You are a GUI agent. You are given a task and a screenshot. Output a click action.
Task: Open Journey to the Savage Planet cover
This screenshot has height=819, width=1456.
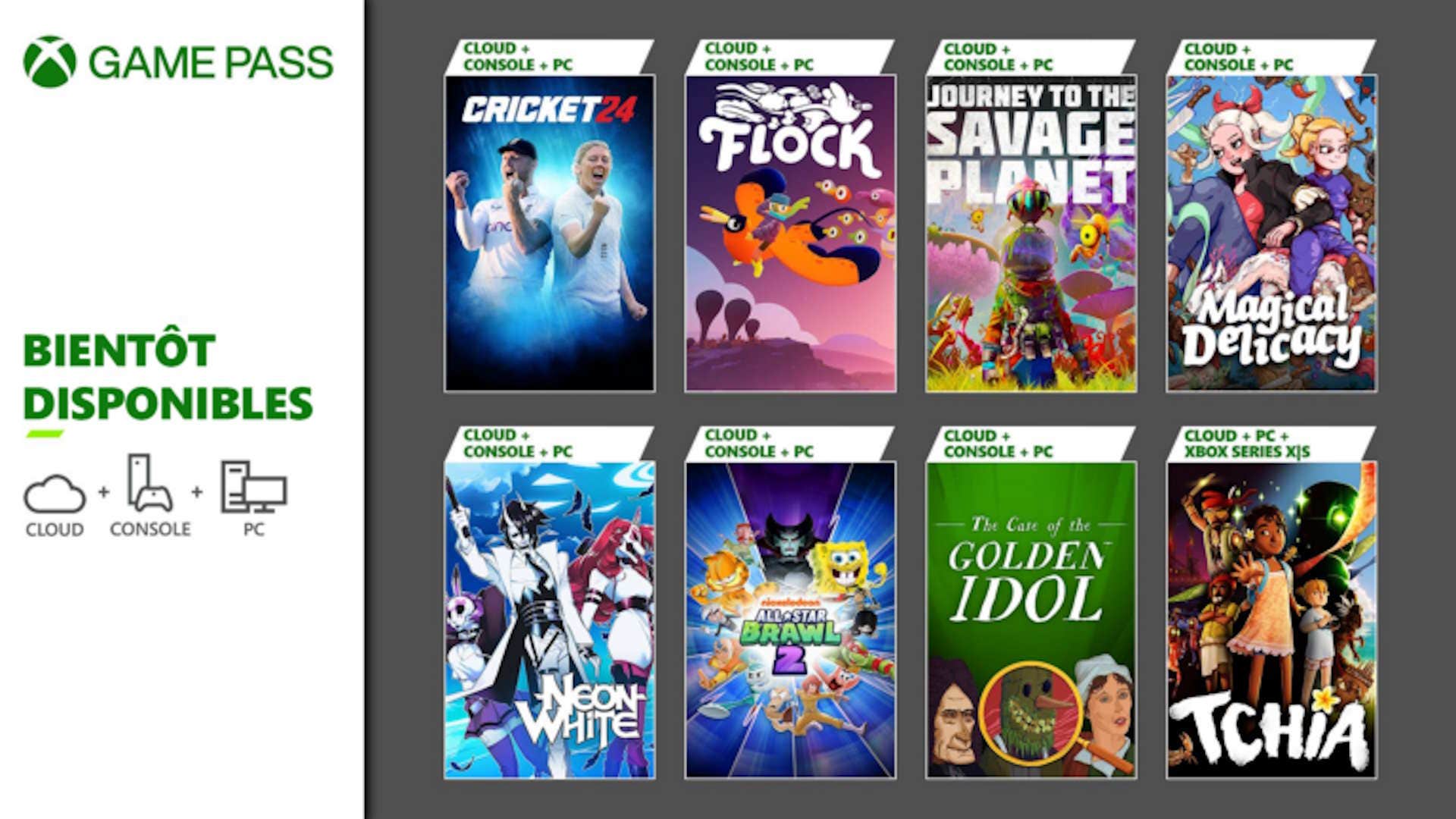pyautogui.click(x=1031, y=233)
